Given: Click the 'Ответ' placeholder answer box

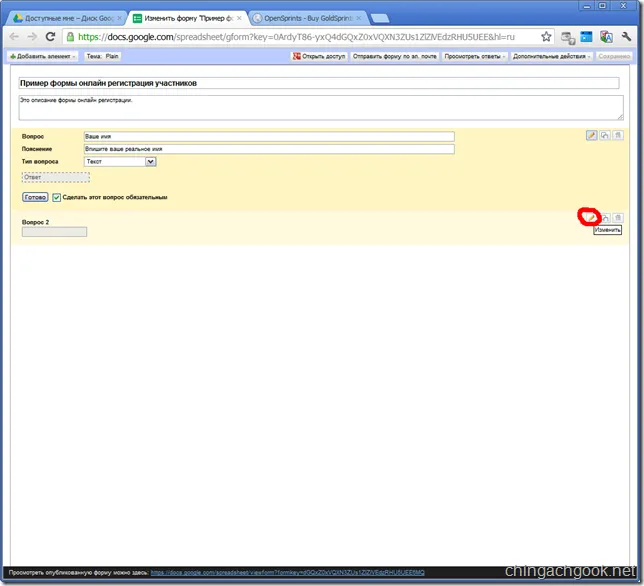Looking at the screenshot, I should 55,177.
